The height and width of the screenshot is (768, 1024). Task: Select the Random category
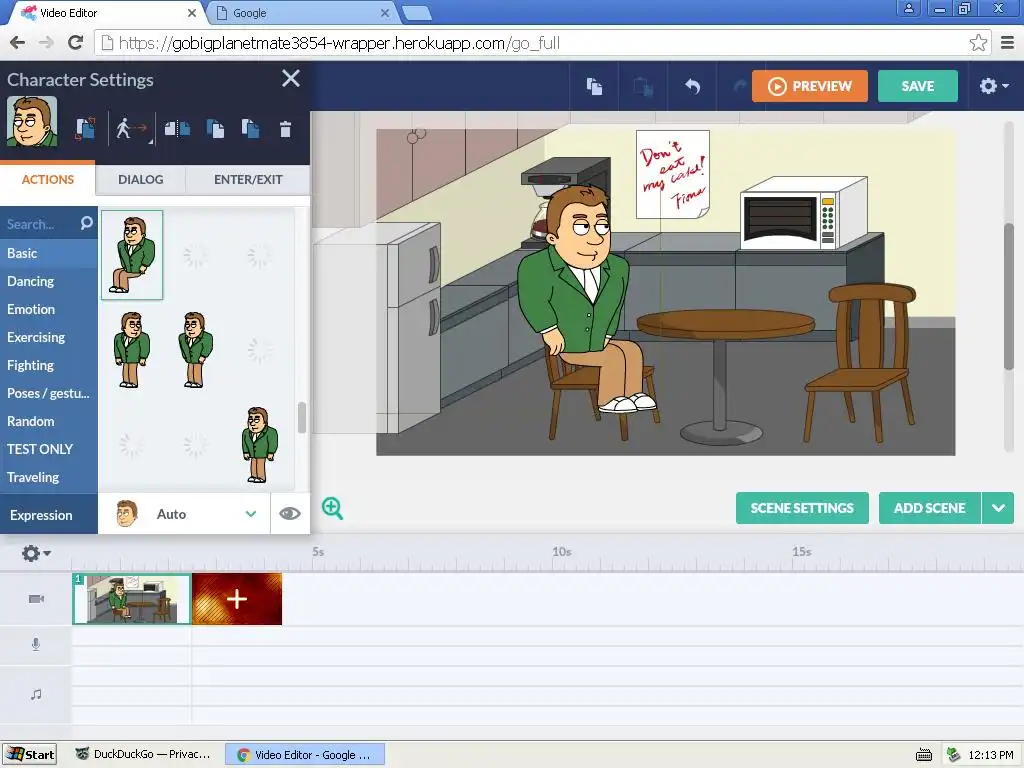pos(49,421)
